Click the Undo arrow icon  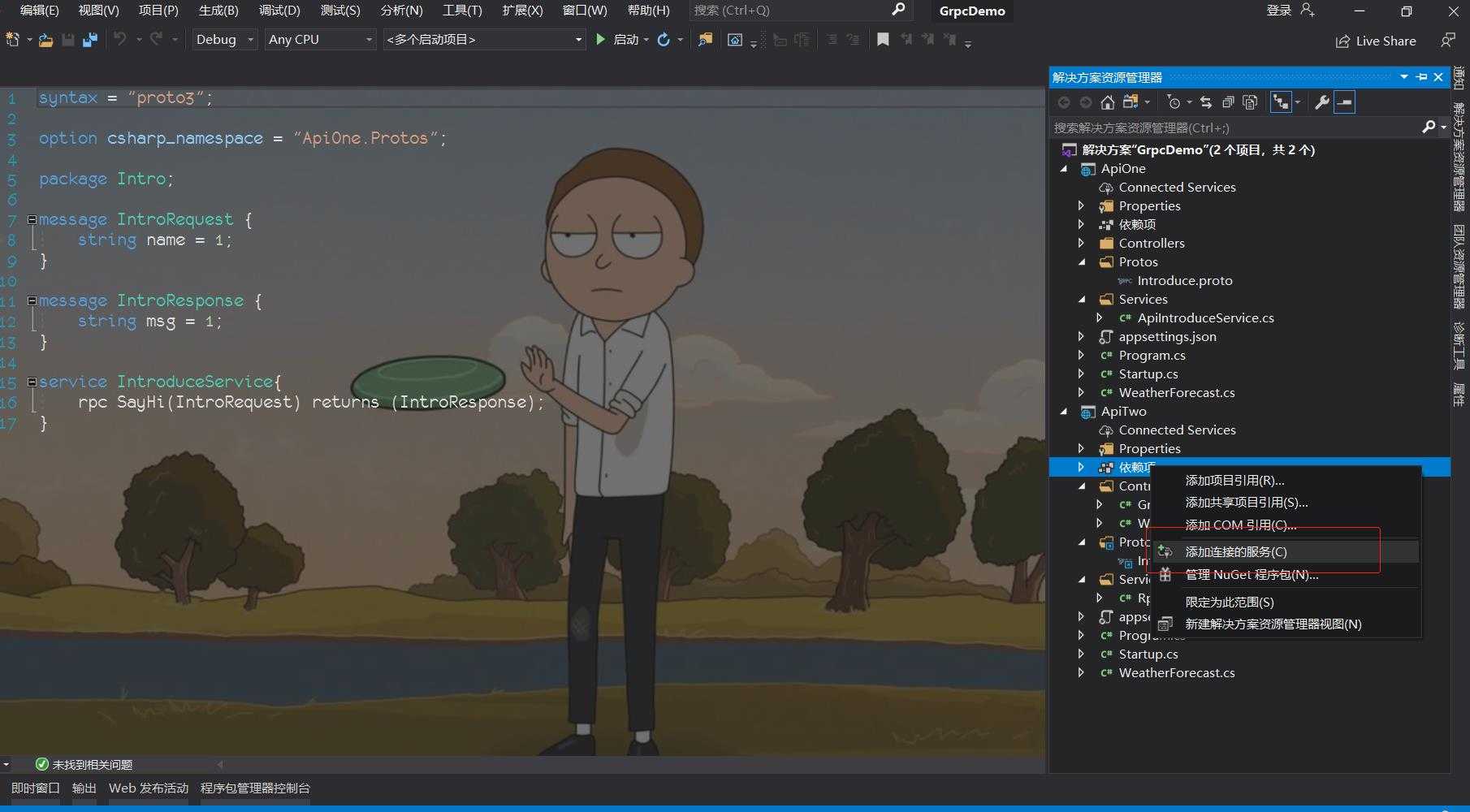click(x=120, y=38)
